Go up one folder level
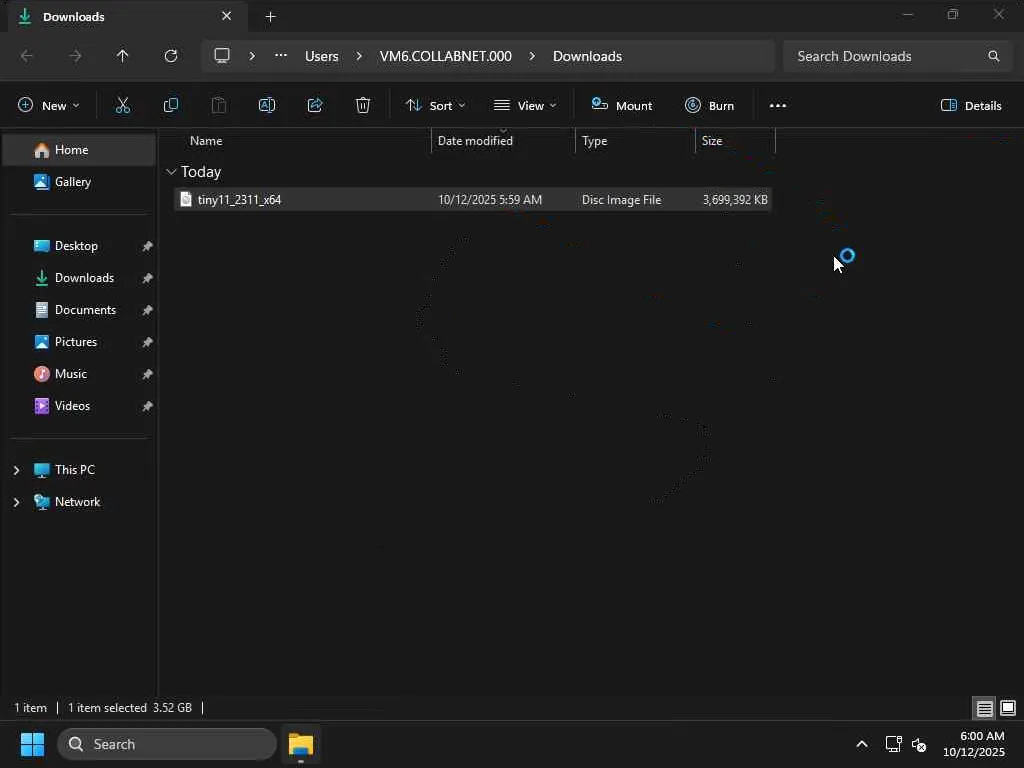The height and width of the screenshot is (768, 1024). point(122,56)
